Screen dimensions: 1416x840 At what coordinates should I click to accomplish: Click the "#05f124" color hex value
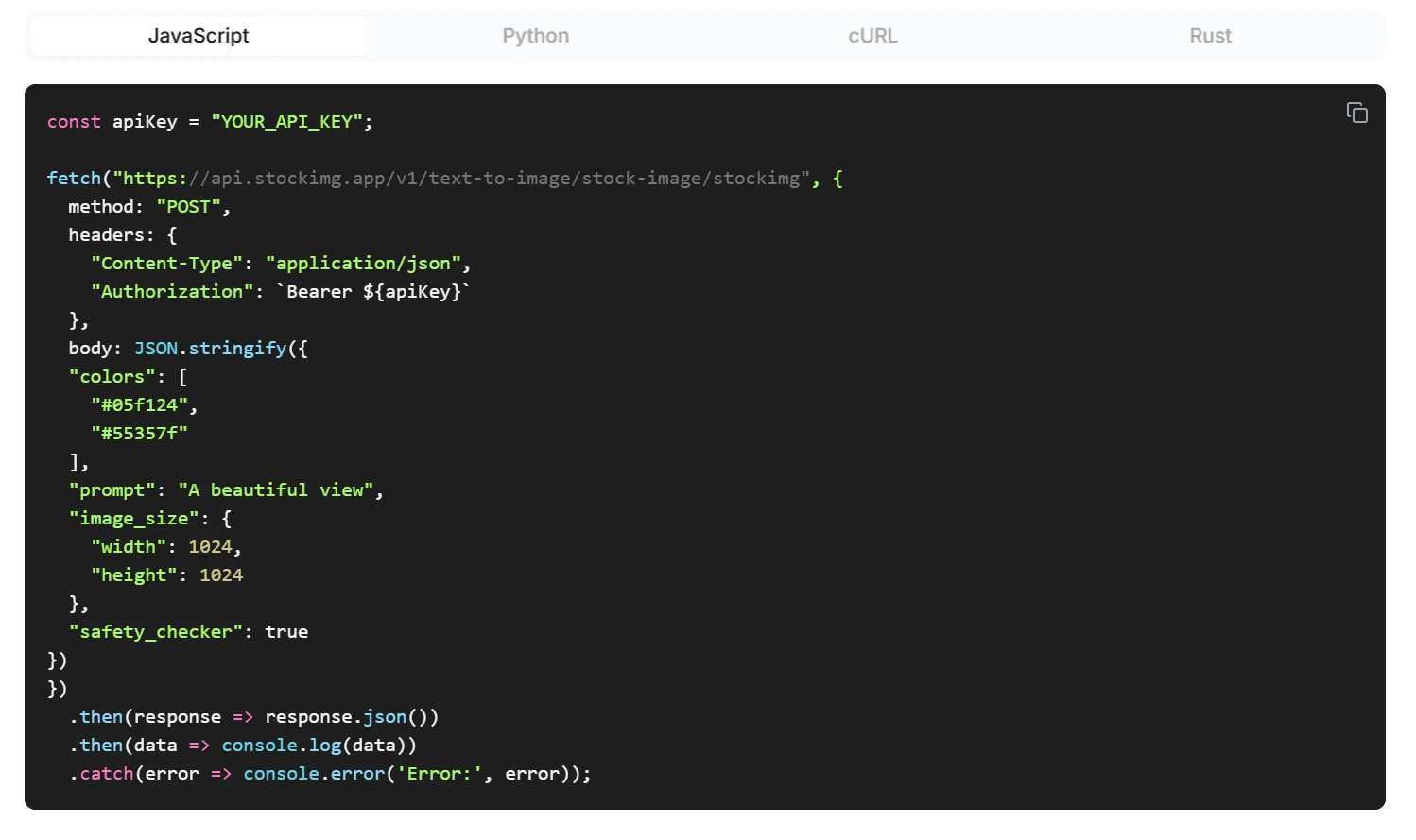tap(139, 405)
